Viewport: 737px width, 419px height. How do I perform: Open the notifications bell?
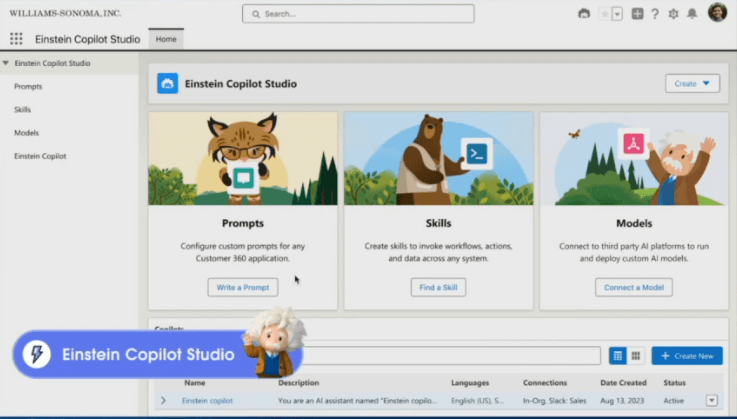click(x=692, y=14)
